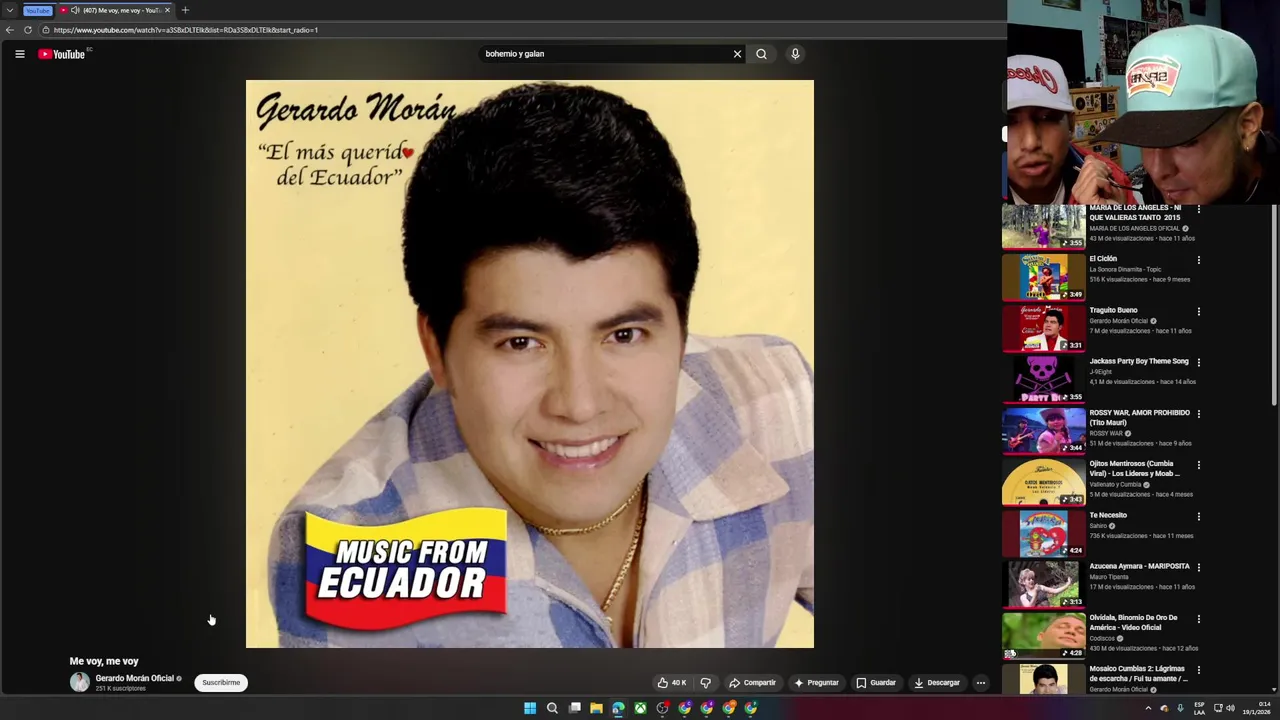The width and height of the screenshot is (1280, 720).
Task: Click 'Vallenato y Cumbia' channel name
Action: pyautogui.click(x=1115, y=484)
